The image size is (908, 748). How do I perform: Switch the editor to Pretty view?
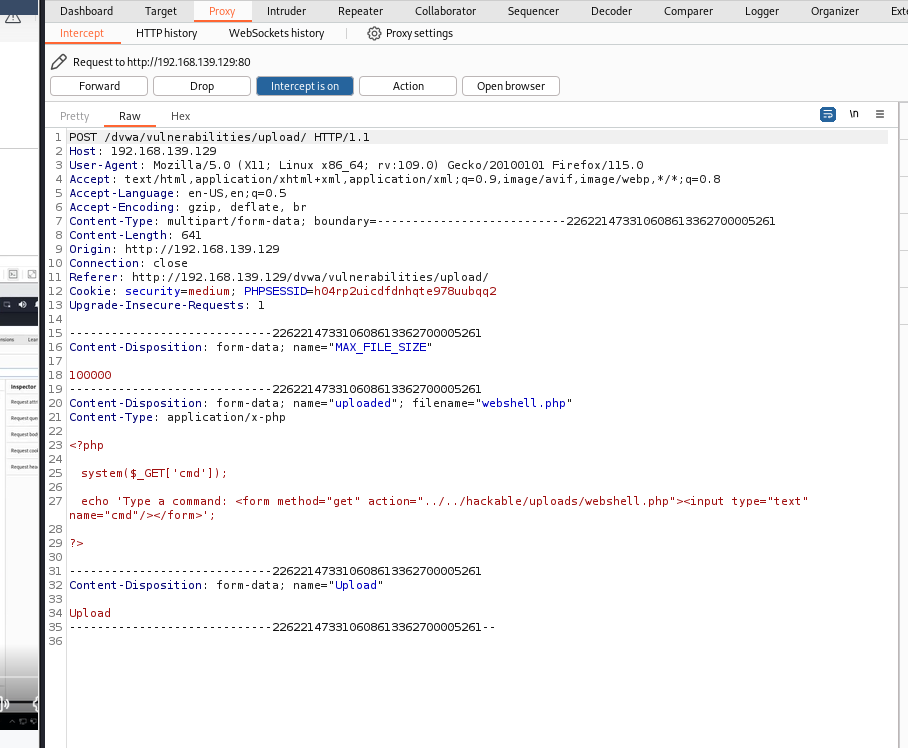pyautogui.click(x=74, y=116)
